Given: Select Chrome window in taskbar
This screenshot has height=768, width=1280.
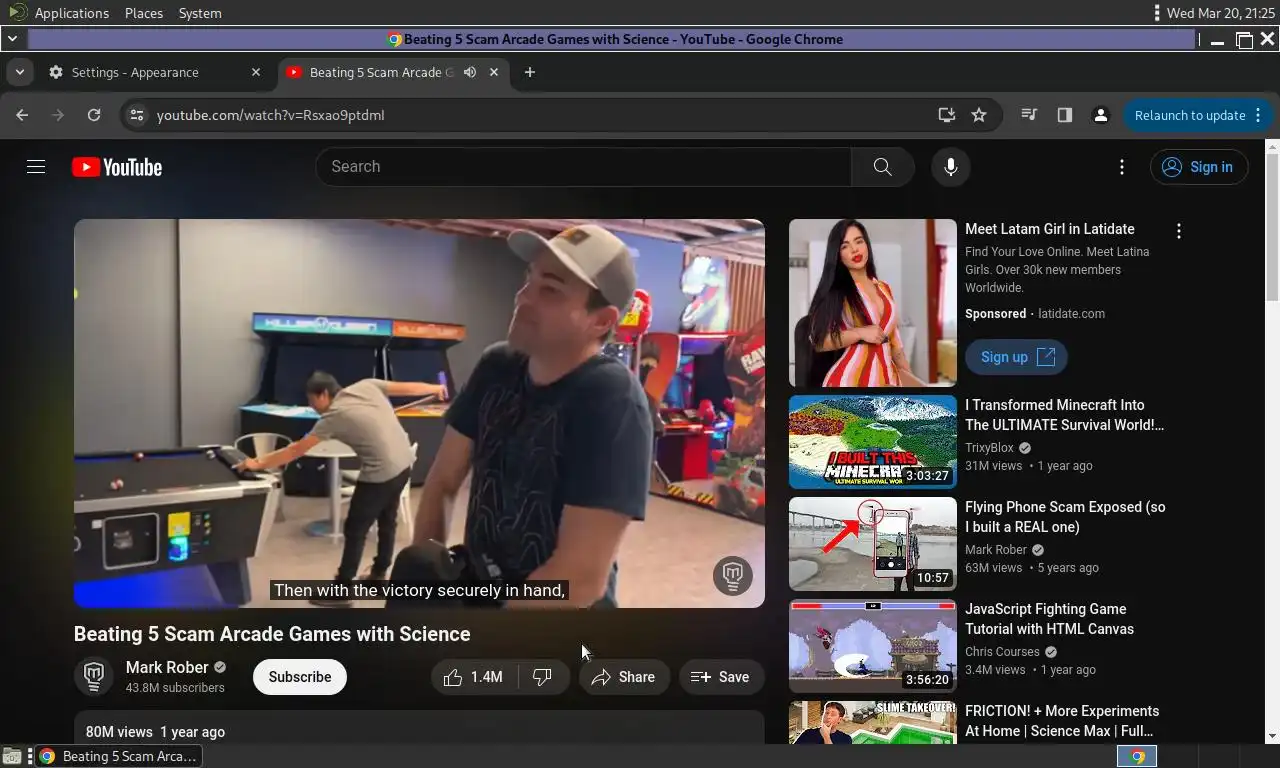Looking at the screenshot, I should click(x=116, y=756).
